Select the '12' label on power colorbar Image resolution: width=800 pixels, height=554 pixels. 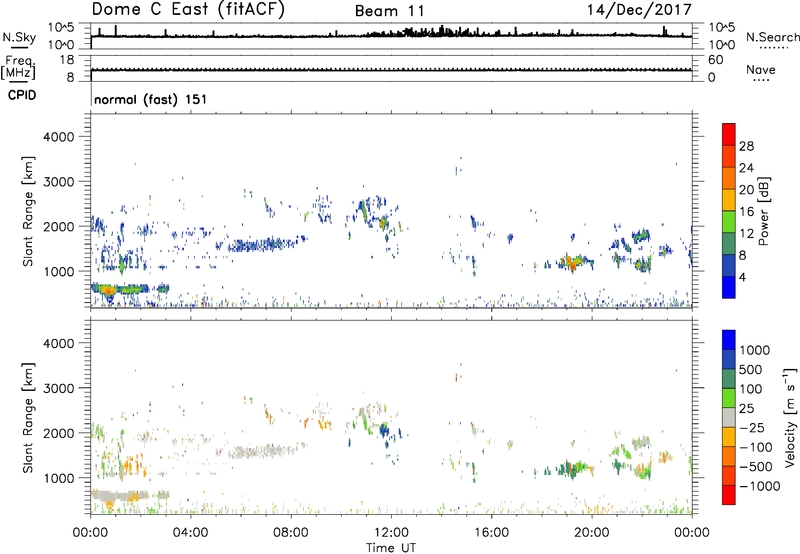[x=746, y=234]
